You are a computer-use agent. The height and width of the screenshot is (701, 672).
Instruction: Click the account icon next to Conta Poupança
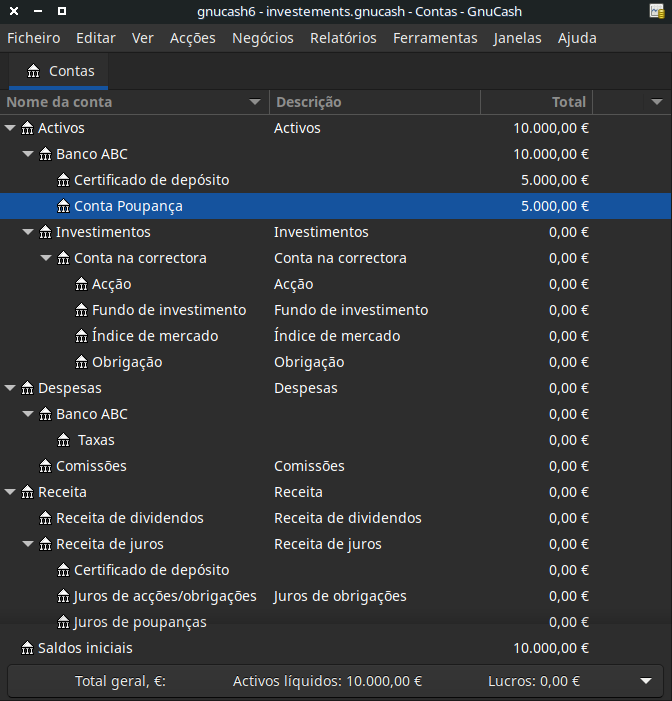[63, 206]
